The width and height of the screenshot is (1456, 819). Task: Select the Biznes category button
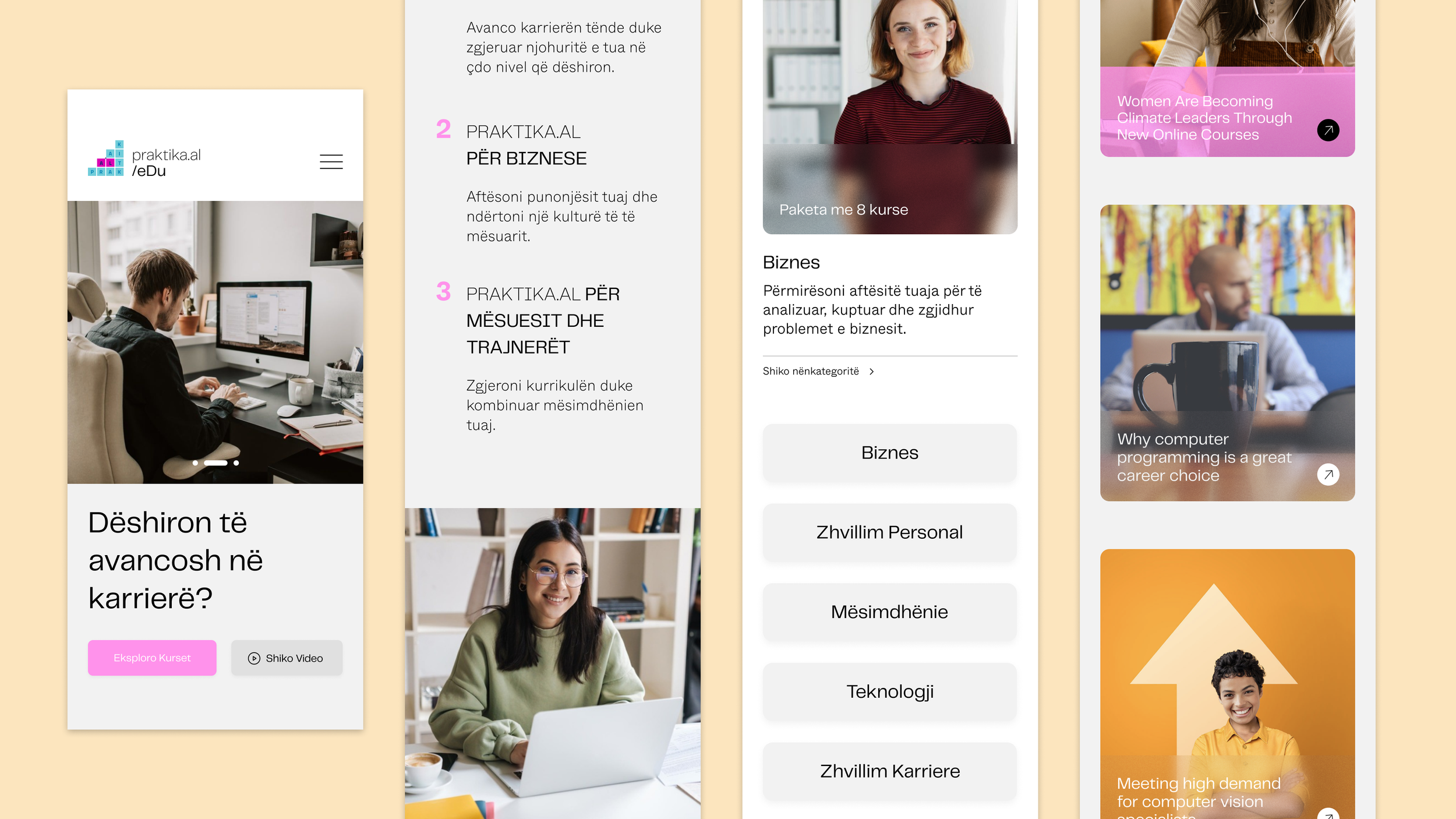point(889,453)
